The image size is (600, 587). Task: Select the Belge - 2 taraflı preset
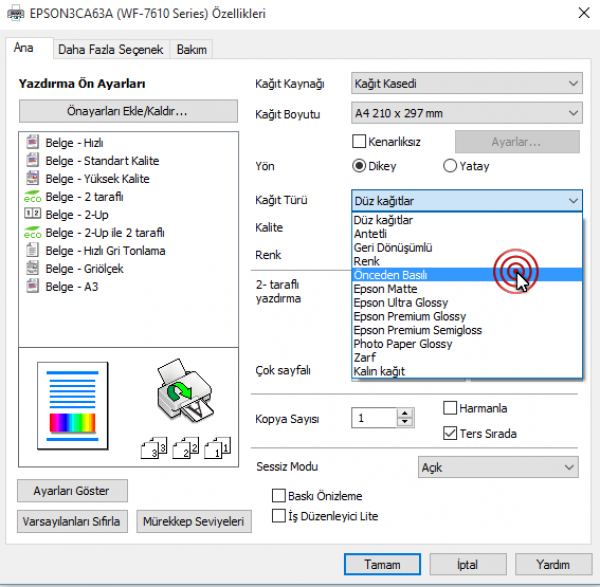click(84, 197)
